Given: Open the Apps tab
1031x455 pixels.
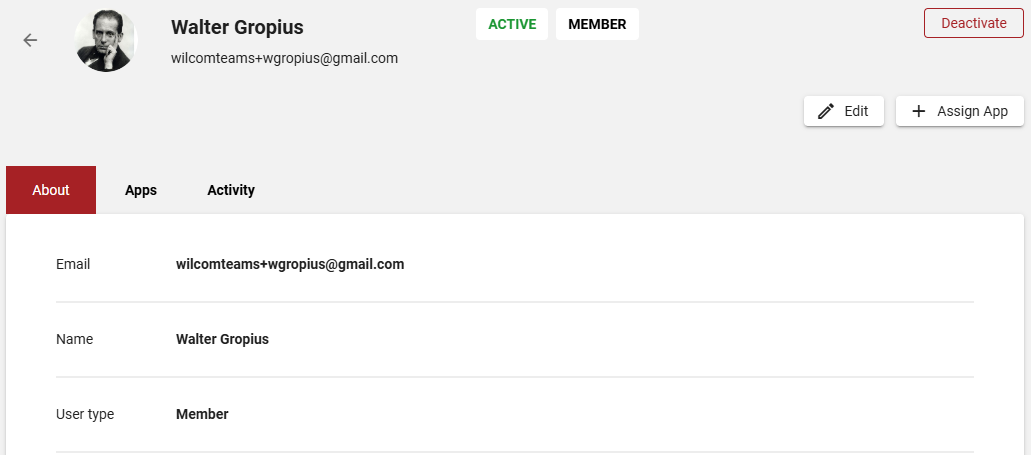Looking at the screenshot, I should (x=141, y=190).
